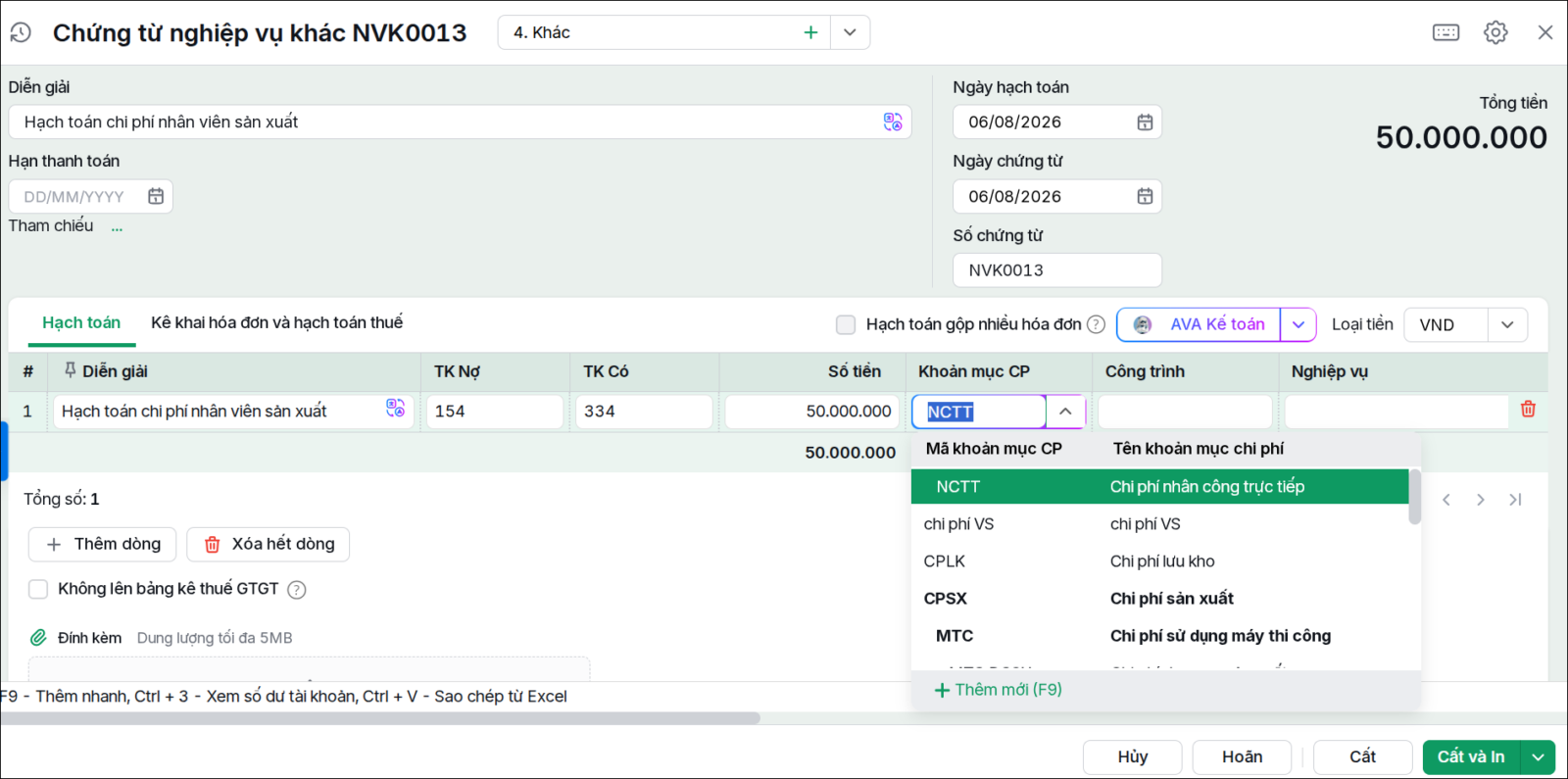The width and height of the screenshot is (1568, 779).
Task: Click the AVA Kế toán button
Action: tap(1199, 324)
